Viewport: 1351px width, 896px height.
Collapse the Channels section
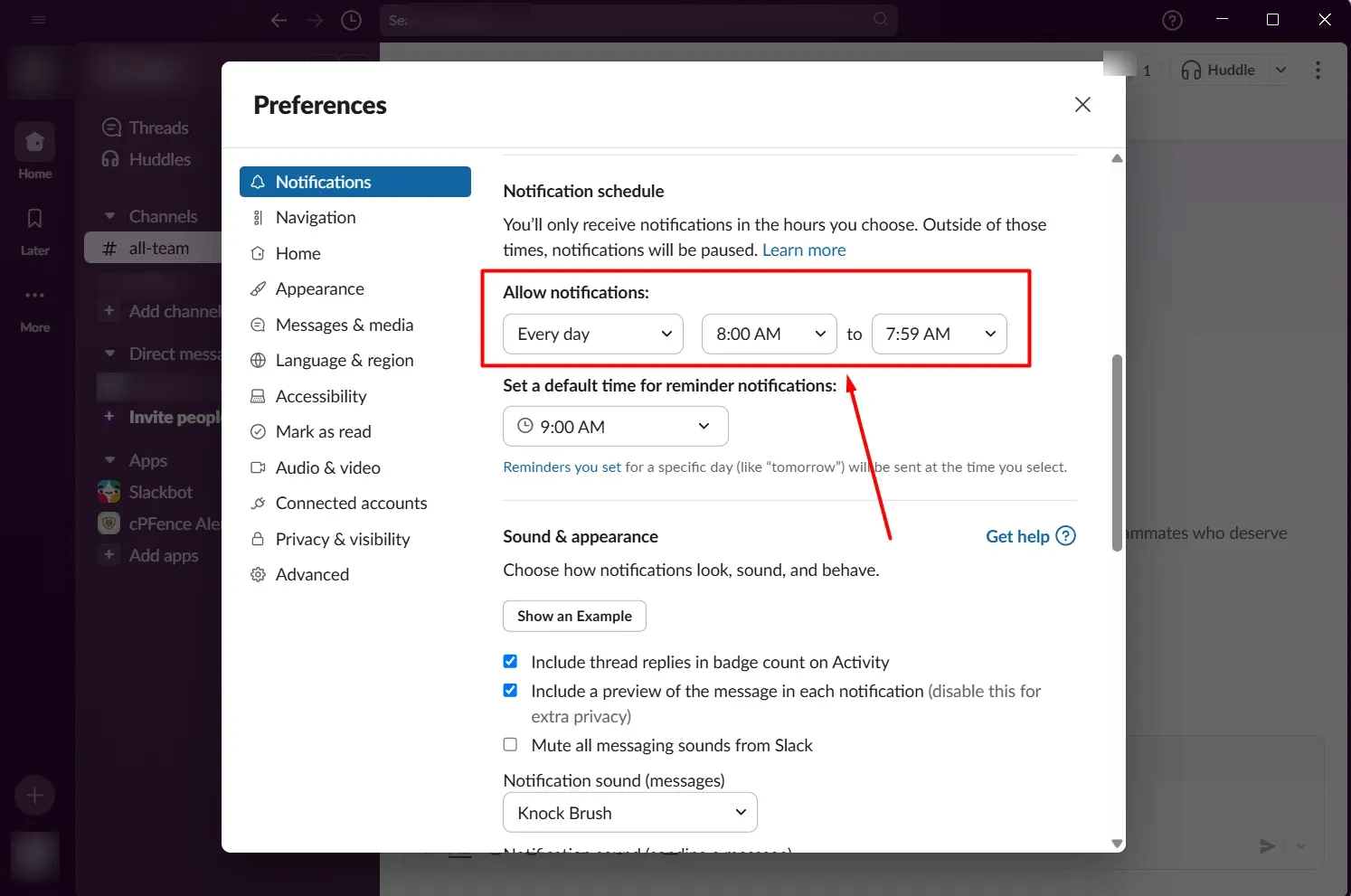(x=110, y=216)
